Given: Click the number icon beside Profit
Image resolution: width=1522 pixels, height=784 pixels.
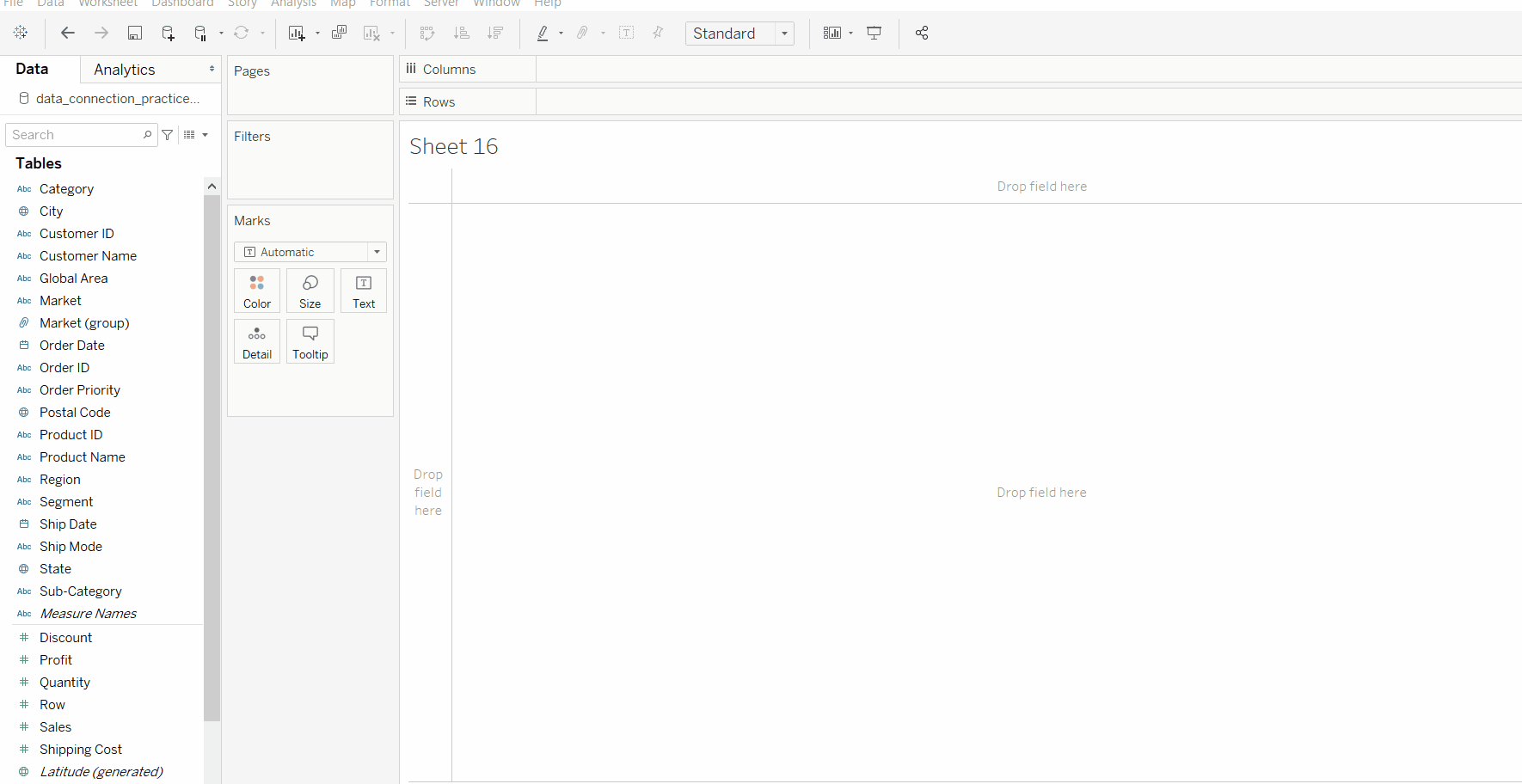Looking at the screenshot, I should tap(24, 660).
